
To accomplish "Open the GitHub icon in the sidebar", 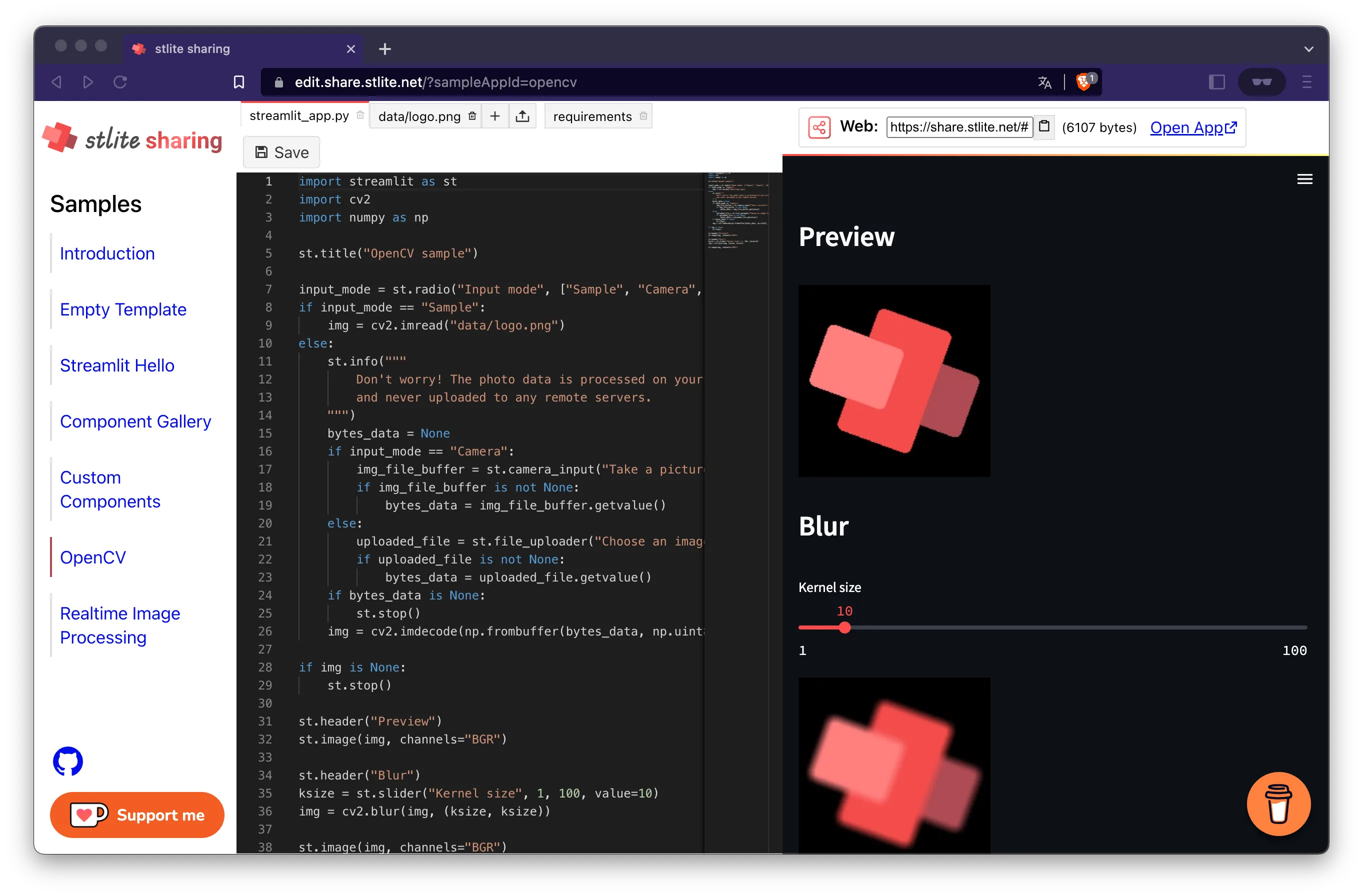I will (x=67, y=761).
